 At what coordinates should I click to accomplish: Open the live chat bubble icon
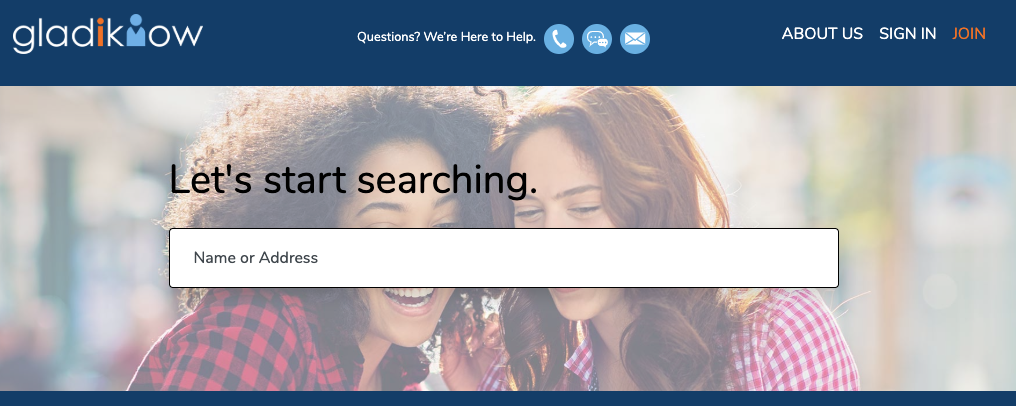click(597, 39)
